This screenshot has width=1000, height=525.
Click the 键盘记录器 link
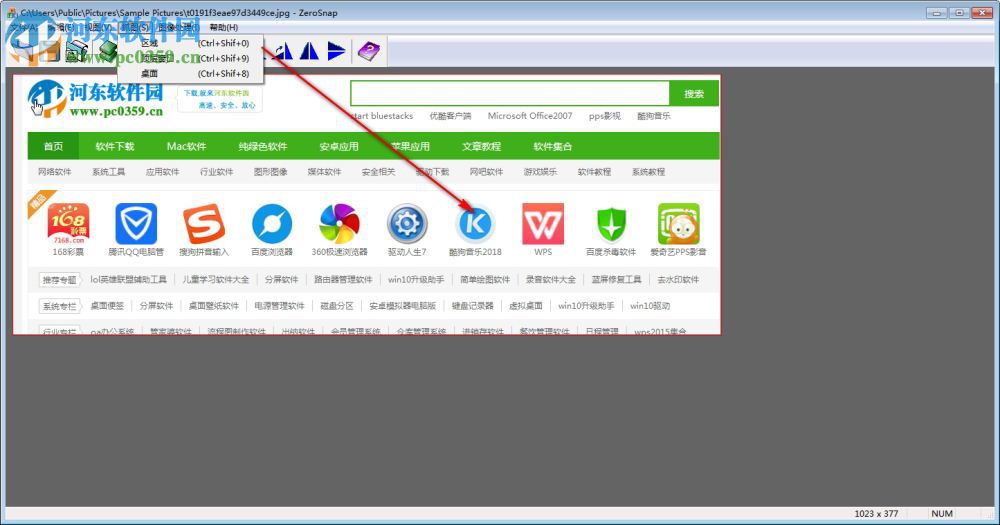[473, 306]
